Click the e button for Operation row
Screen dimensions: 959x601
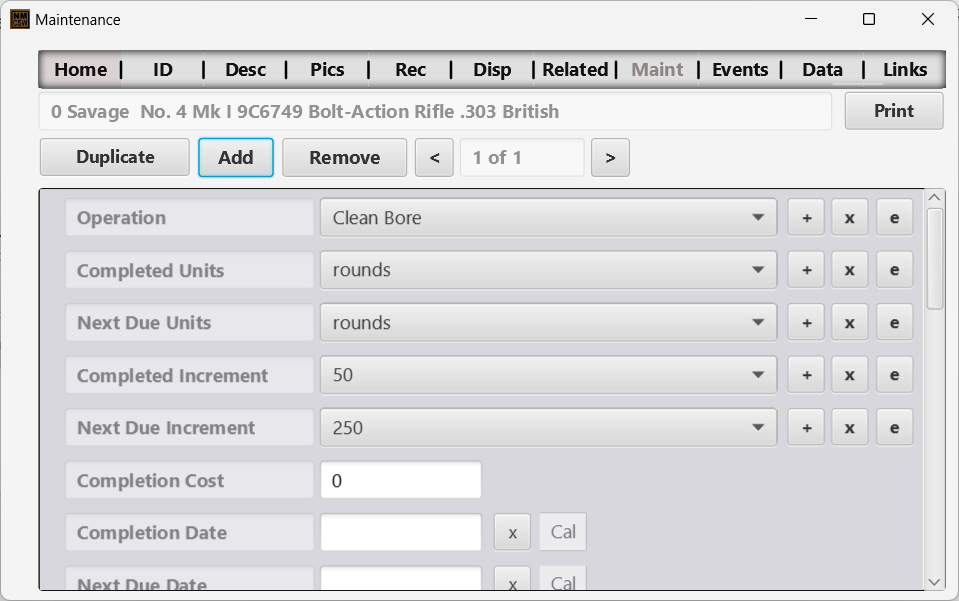click(894, 218)
